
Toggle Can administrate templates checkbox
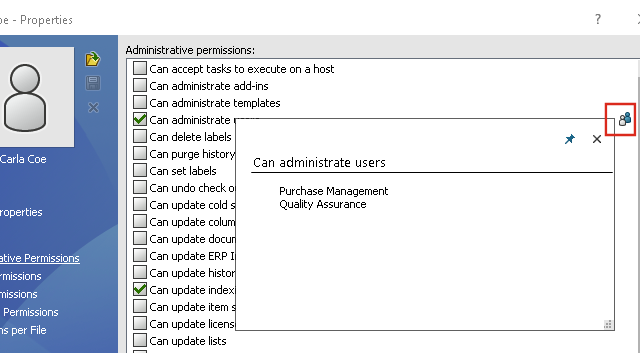(x=140, y=102)
